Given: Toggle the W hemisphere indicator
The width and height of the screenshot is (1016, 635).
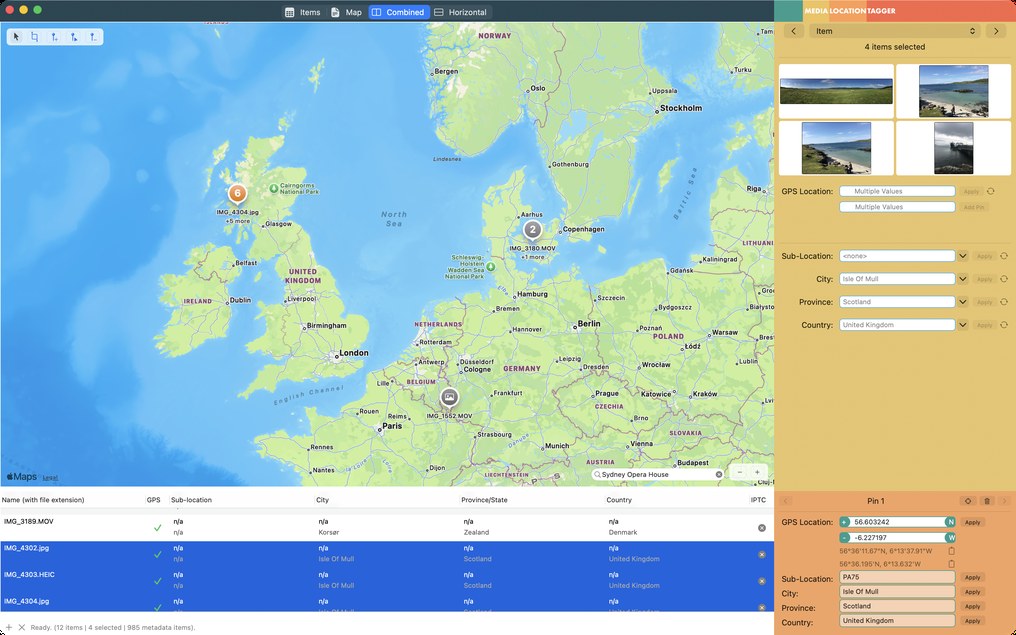Looking at the screenshot, I should tap(950, 538).
